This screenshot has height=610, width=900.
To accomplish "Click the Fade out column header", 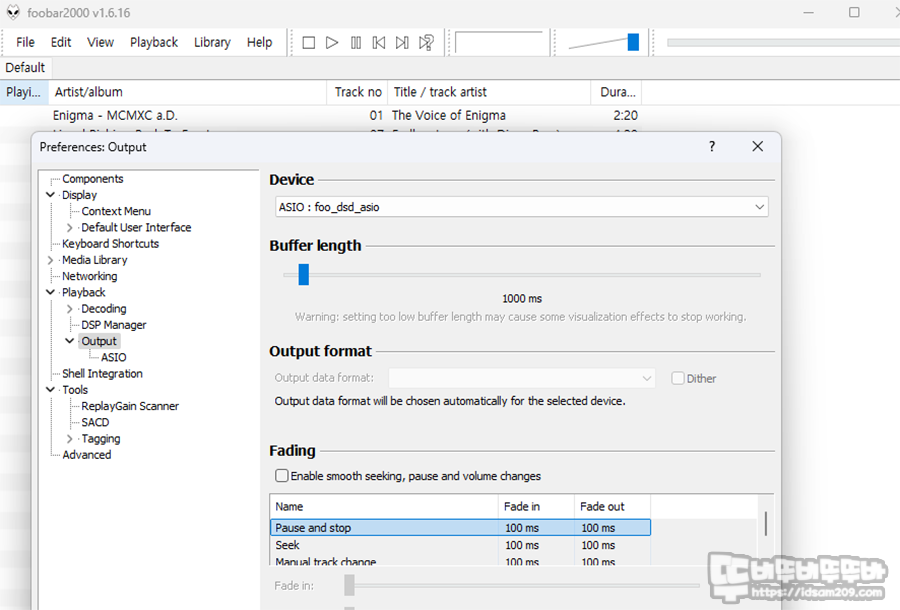I will (x=612, y=507).
